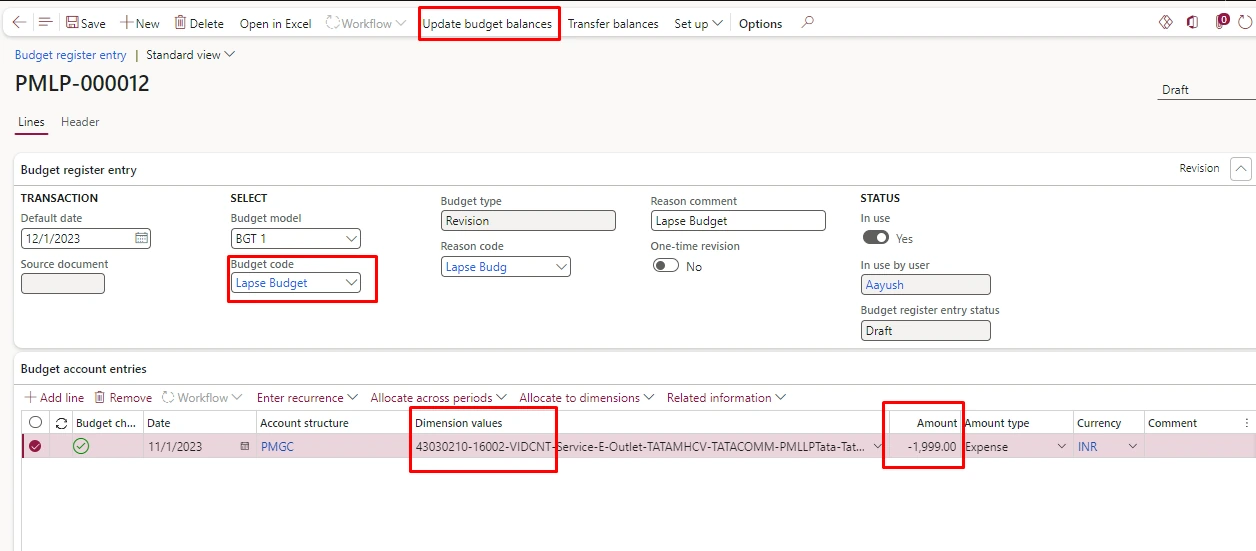This screenshot has height=551, width=1256.
Task: Open the top action bar Workflow menu
Action: [366, 23]
